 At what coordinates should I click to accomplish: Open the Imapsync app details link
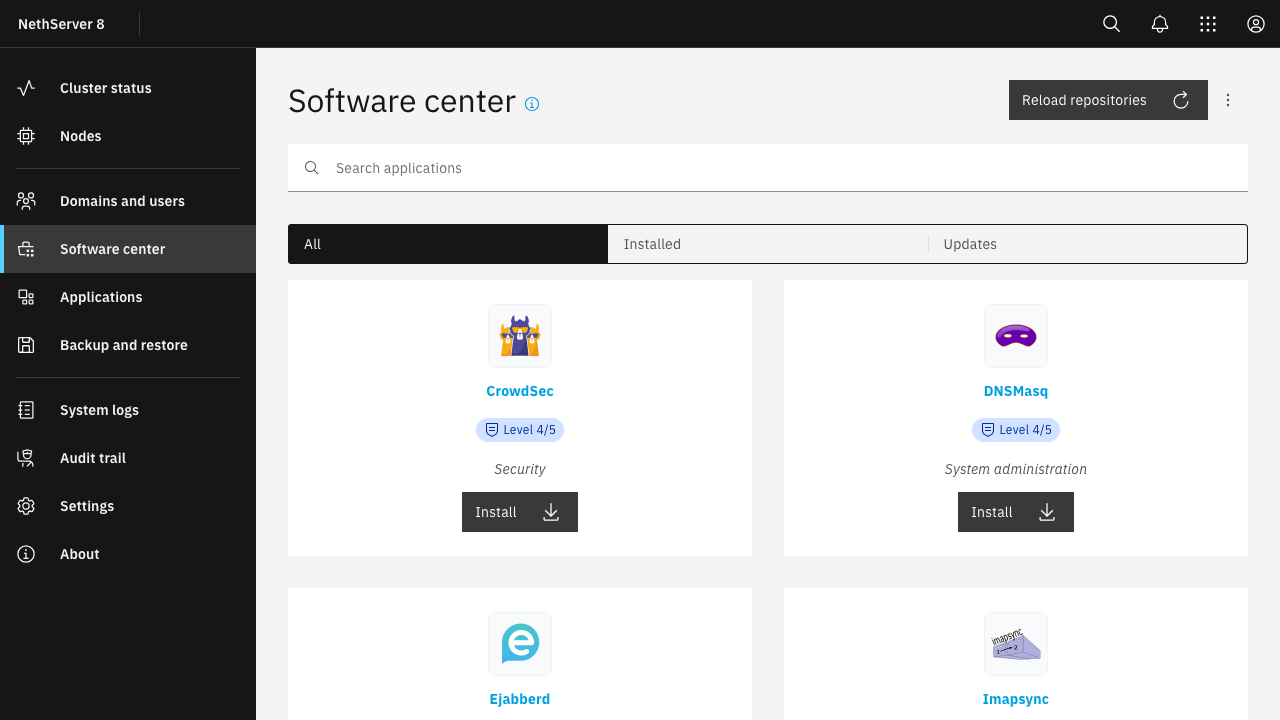coord(1016,699)
